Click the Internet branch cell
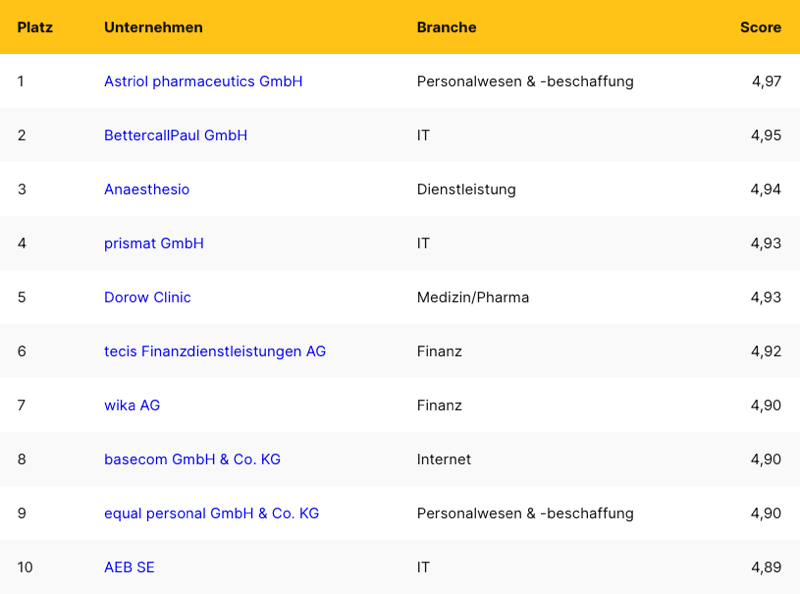 point(444,459)
